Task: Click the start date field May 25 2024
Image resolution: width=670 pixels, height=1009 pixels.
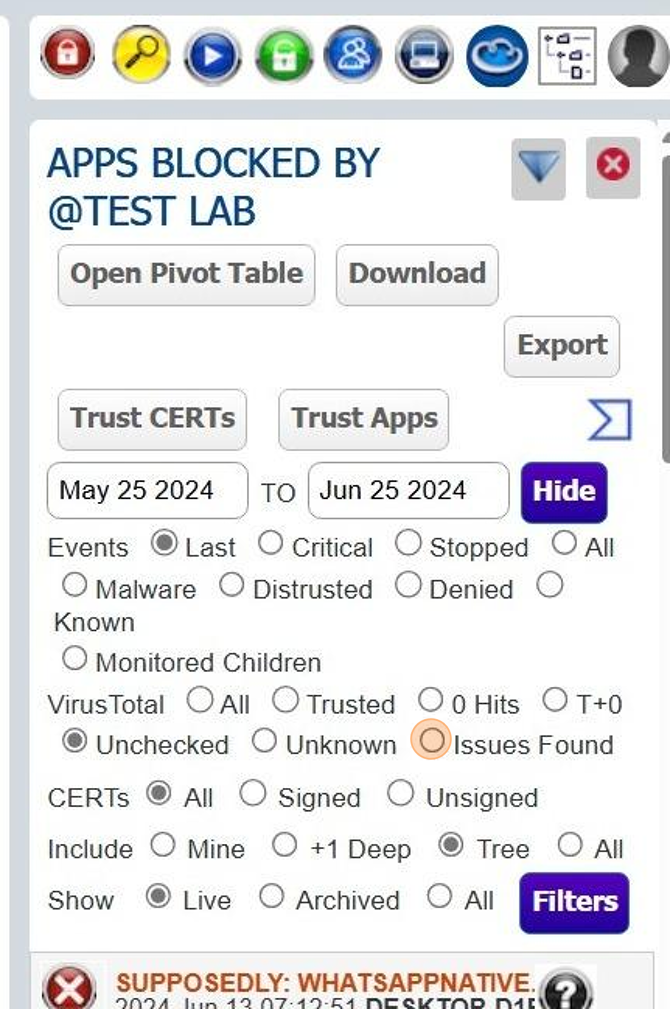Action: pyautogui.click(x=147, y=491)
